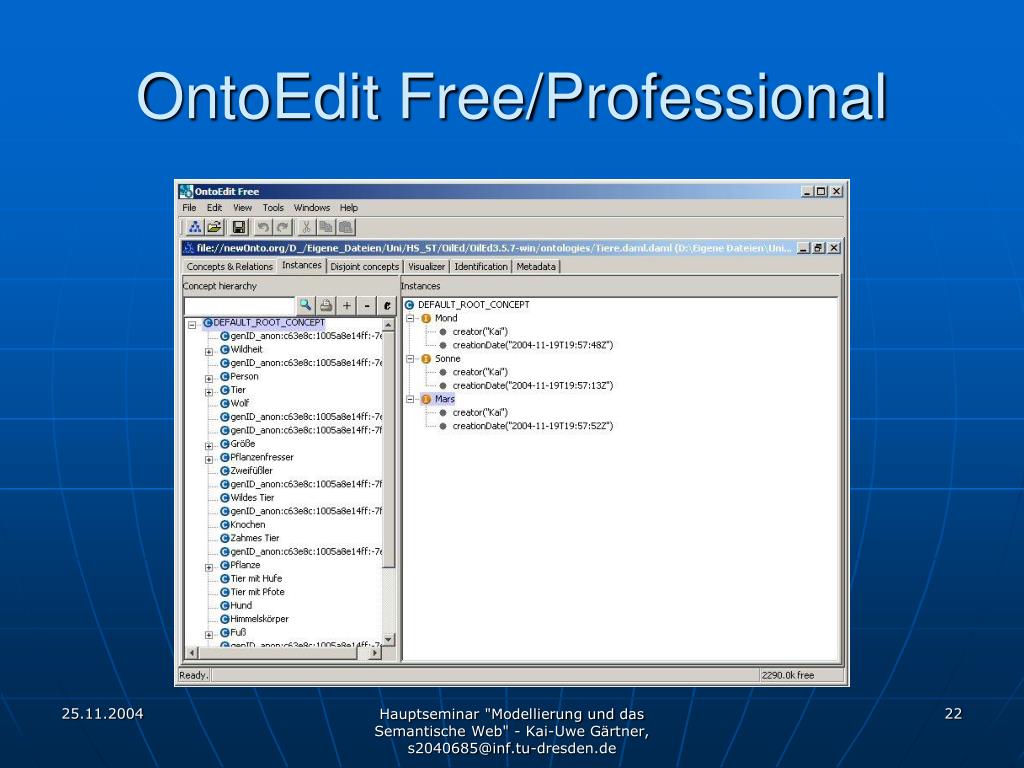Select Tier mit Pfote in concept tree
Viewport: 1024px width, 768px height.
tap(257, 592)
